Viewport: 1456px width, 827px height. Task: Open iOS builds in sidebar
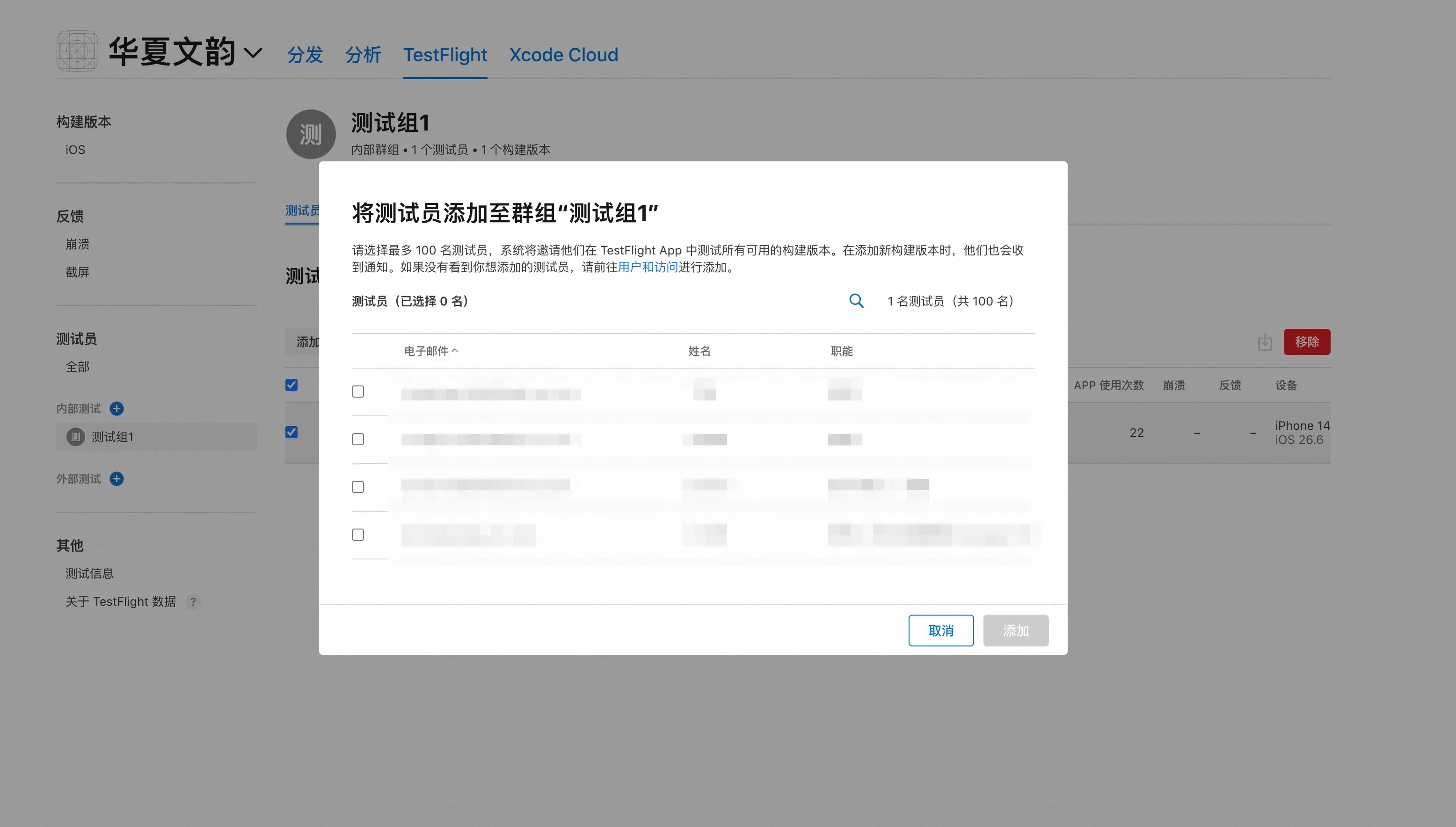click(75, 149)
